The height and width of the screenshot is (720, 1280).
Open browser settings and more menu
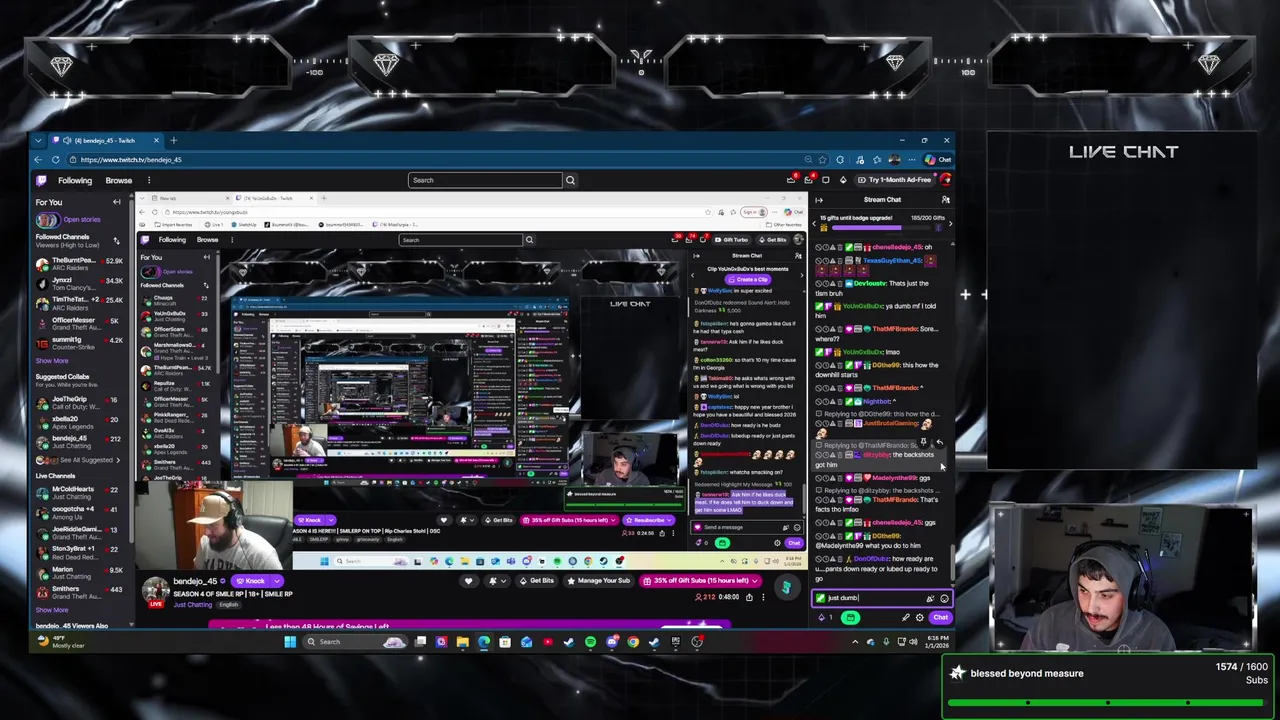[912, 160]
